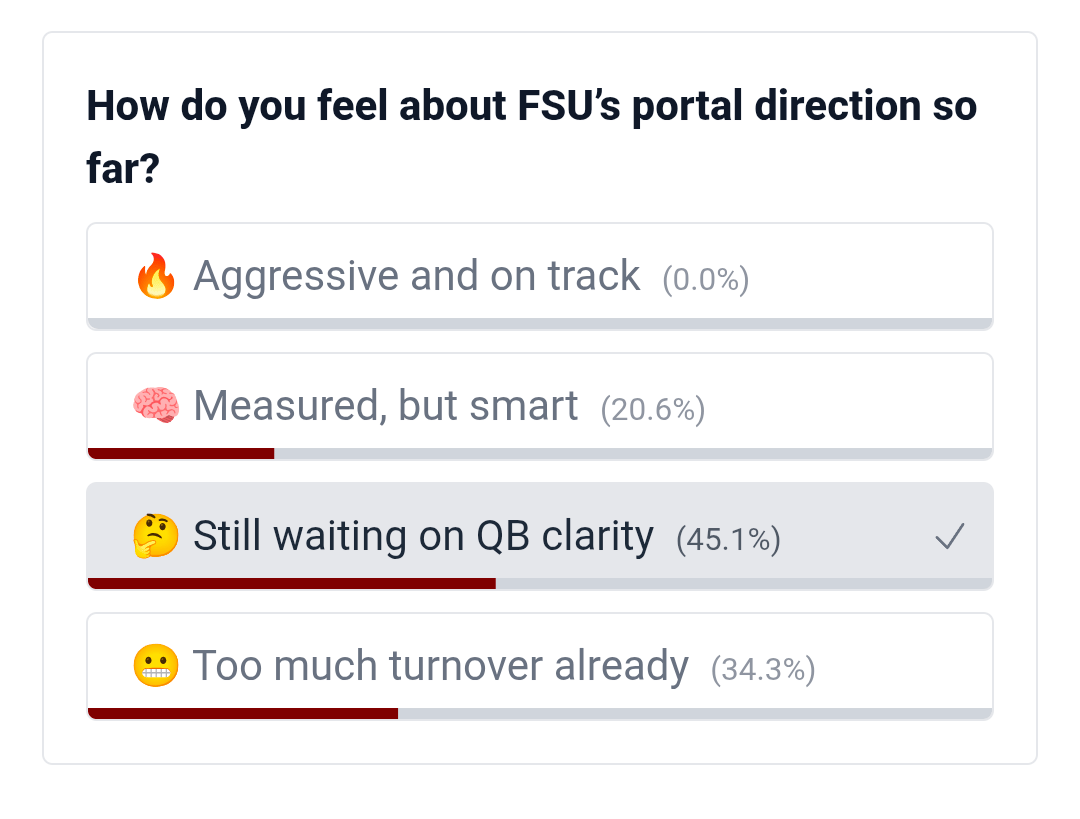Screen dimensions: 1080x819
Task: Click the thinking face emoji
Action: [155, 537]
